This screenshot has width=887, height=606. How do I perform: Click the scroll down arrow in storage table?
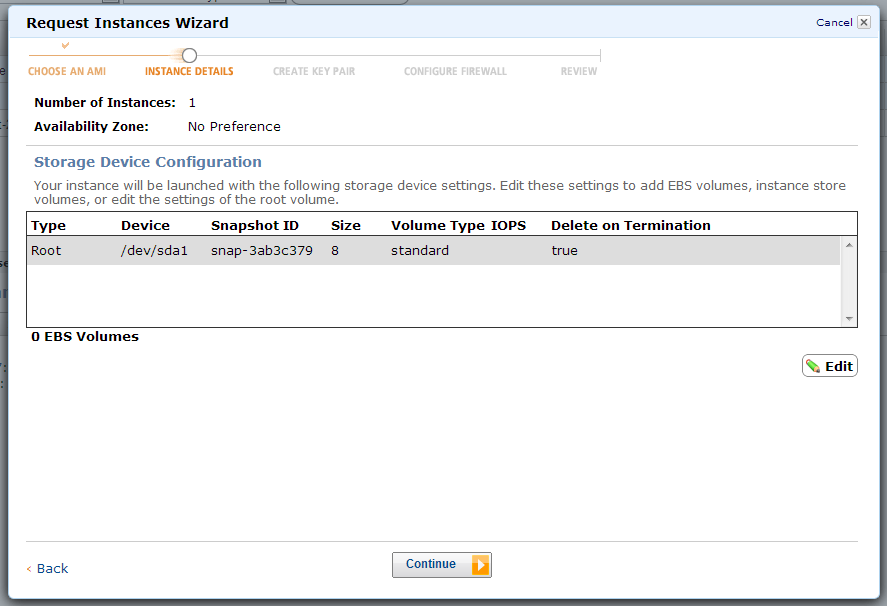849,319
